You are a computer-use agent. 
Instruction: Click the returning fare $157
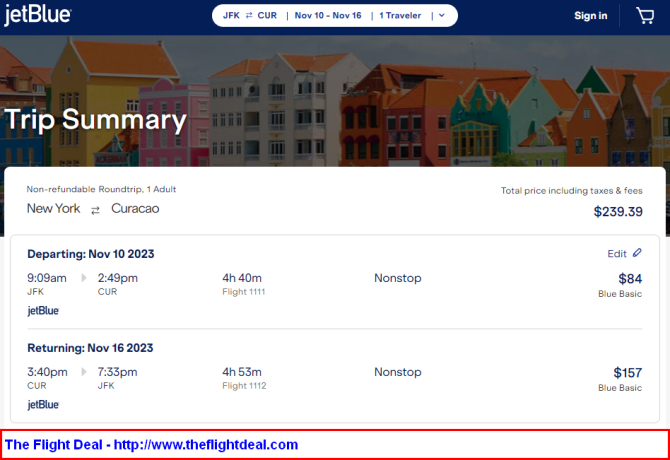point(628,373)
